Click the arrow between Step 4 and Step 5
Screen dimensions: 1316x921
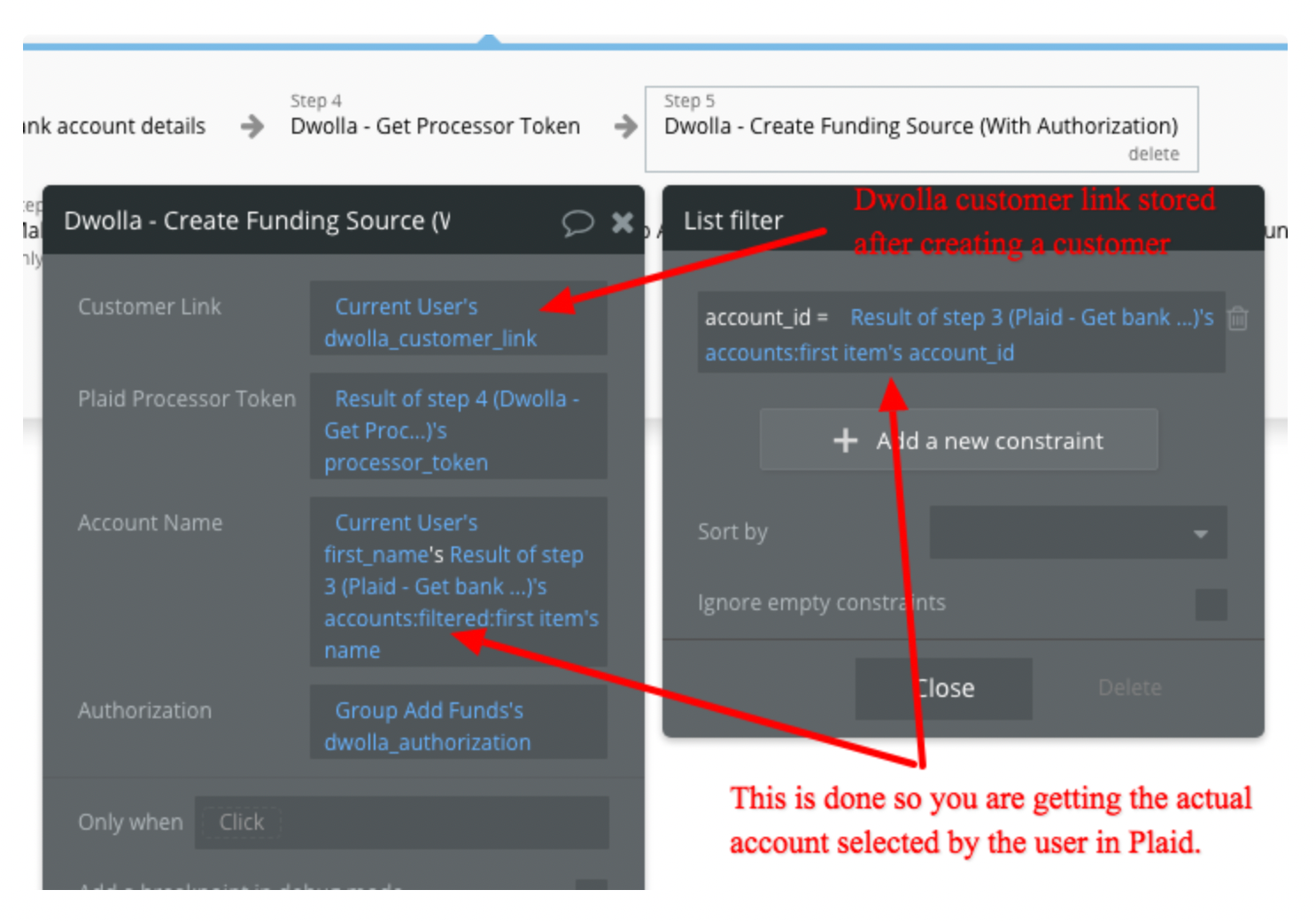625,127
